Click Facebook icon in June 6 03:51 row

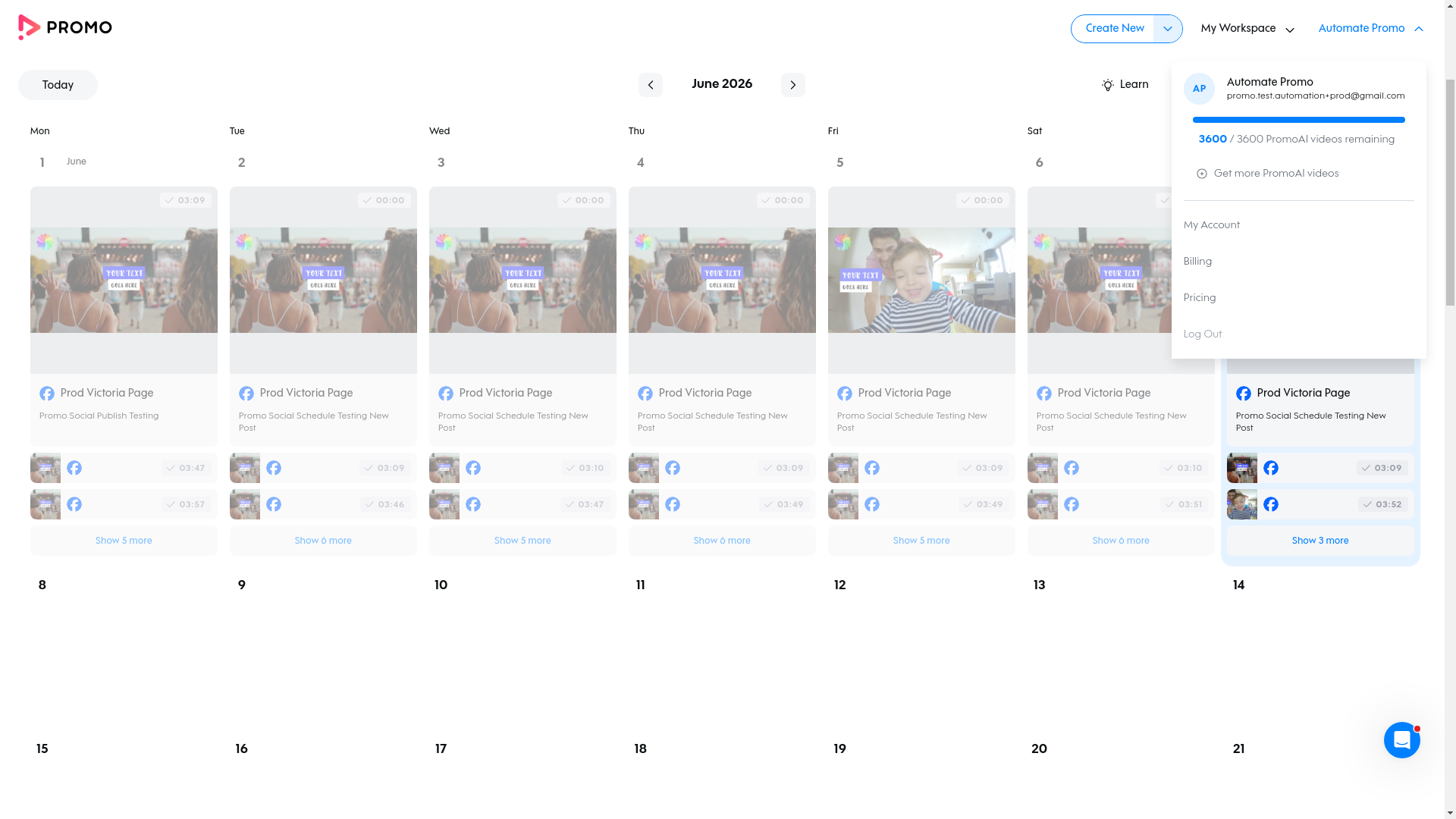1072,504
